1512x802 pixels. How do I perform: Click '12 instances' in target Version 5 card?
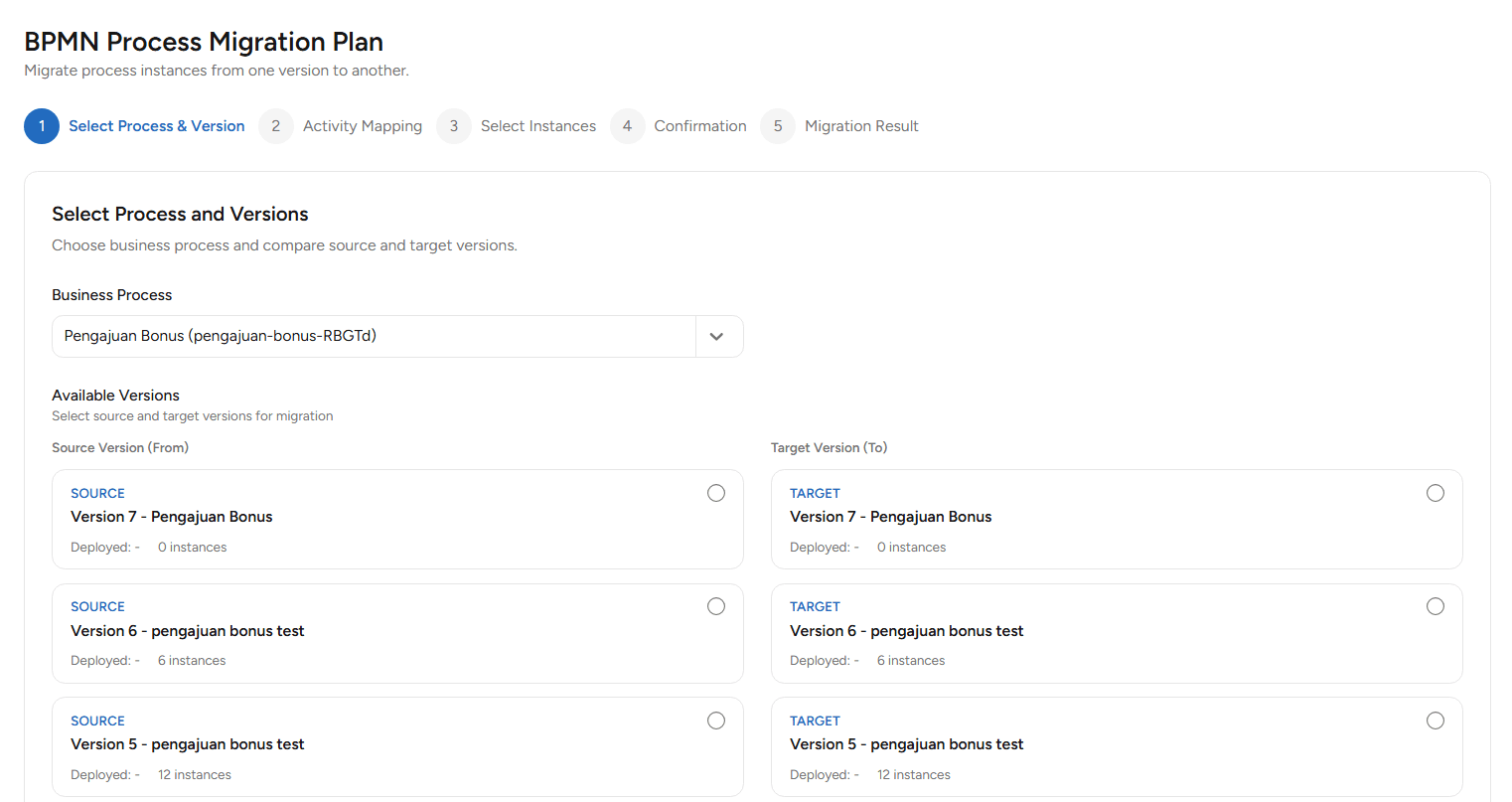point(914,775)
